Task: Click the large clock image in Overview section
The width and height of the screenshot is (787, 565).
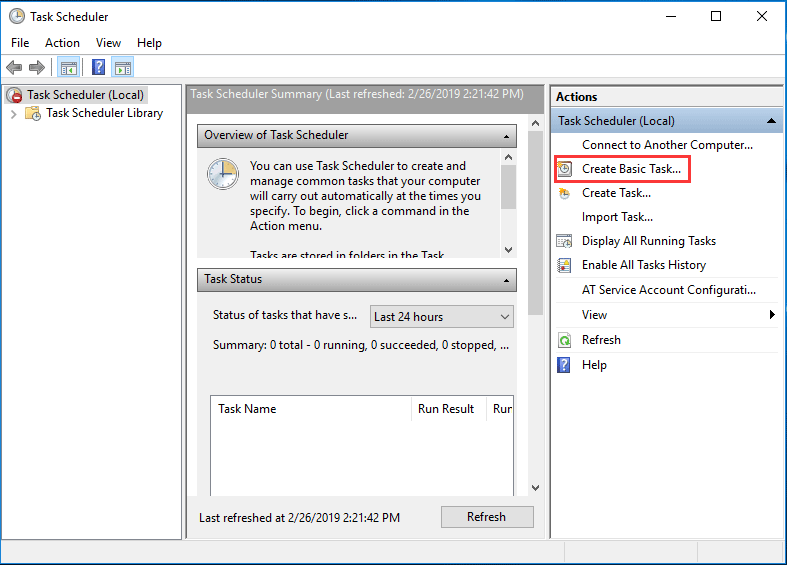Action: [223, 174]
